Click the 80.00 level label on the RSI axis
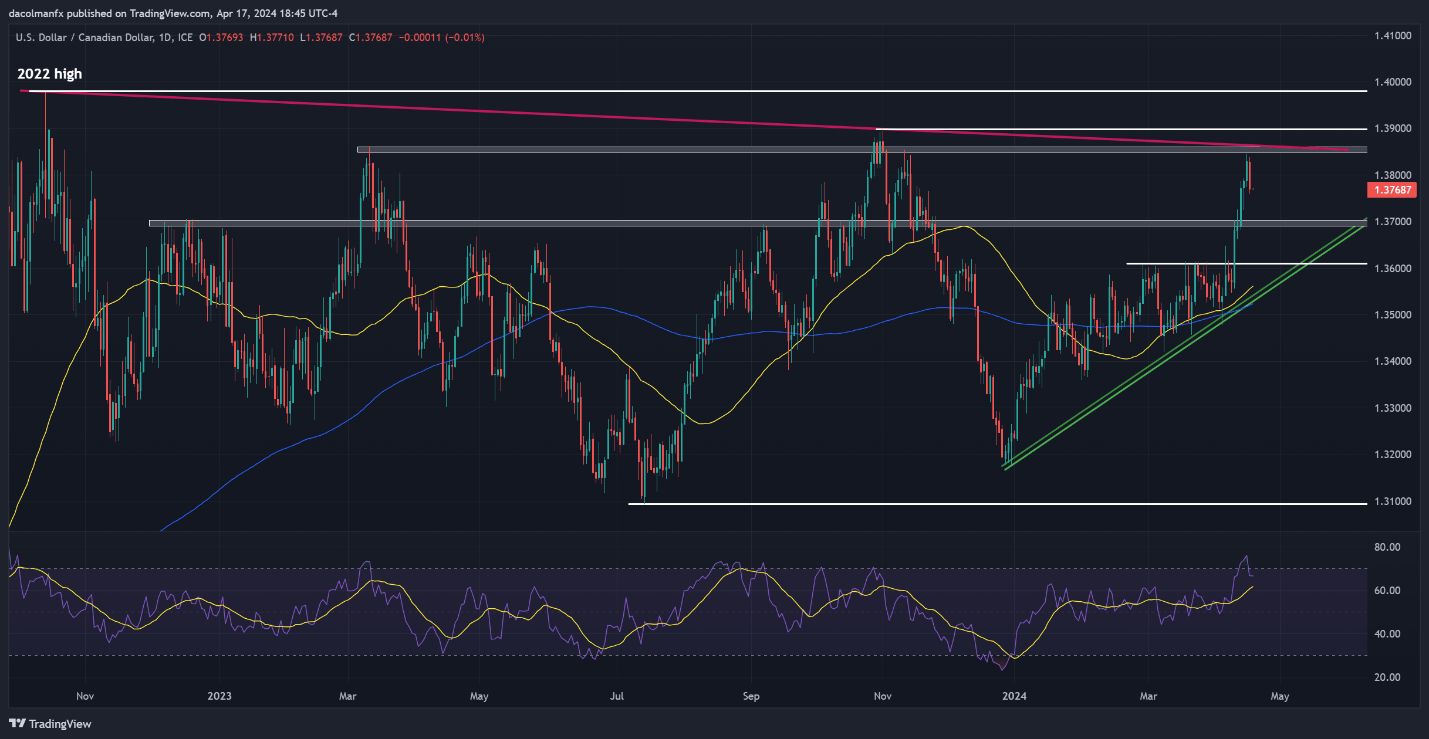The width and height of the screenshot is (1429, 739). click(1385, 548)
